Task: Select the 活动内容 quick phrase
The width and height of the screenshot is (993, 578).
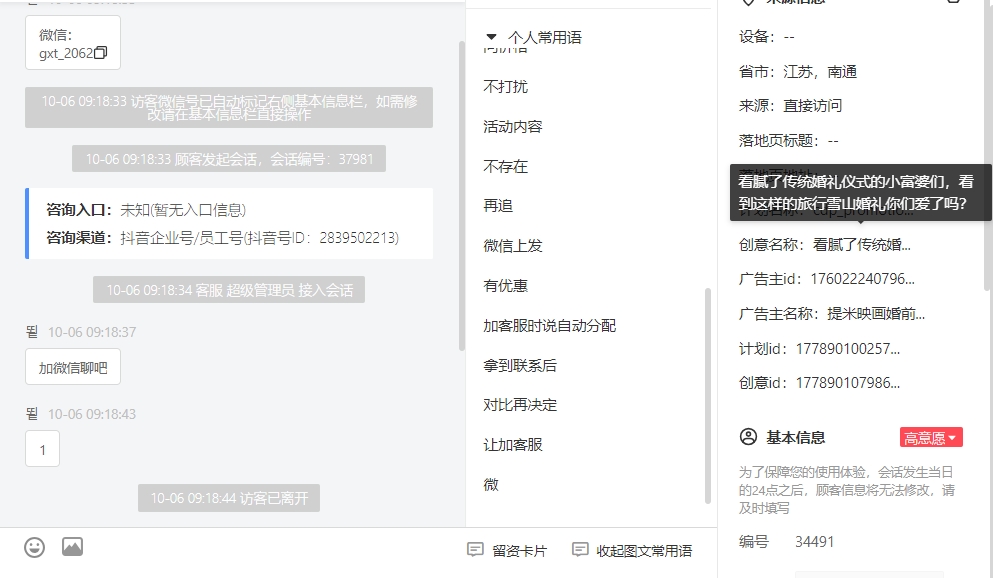Action: pos(513,127)
